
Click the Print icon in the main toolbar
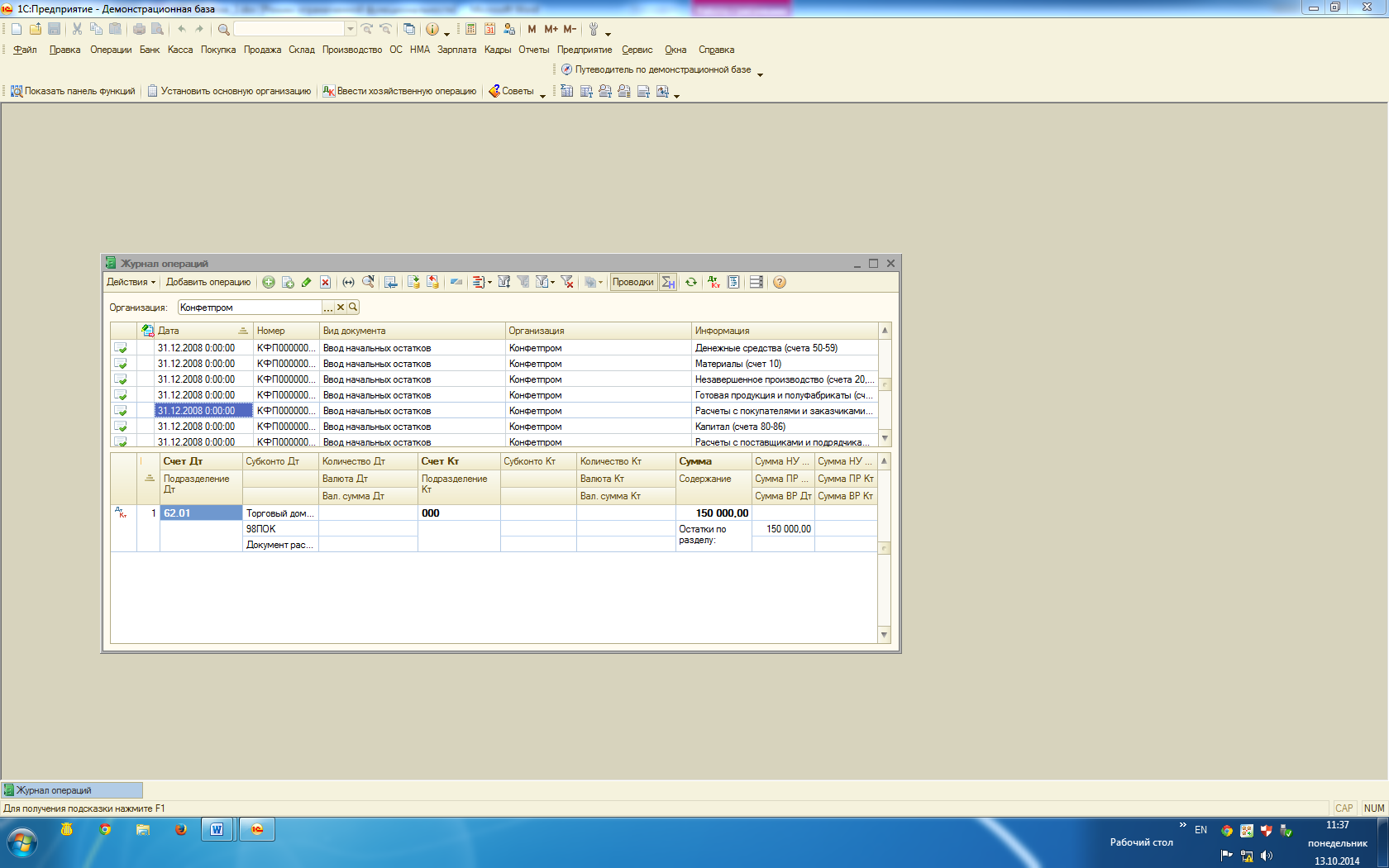coord(139,29)
